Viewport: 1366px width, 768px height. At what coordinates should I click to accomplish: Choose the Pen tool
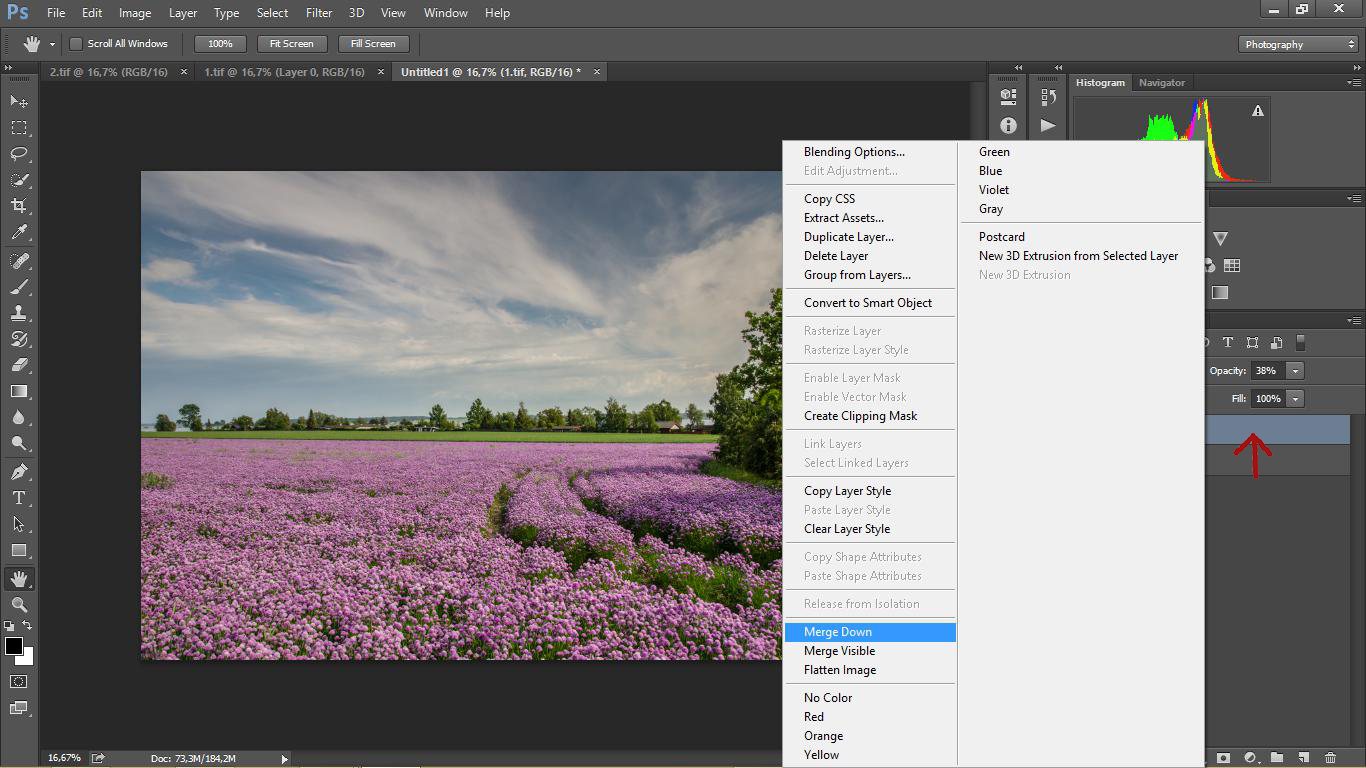19,472
